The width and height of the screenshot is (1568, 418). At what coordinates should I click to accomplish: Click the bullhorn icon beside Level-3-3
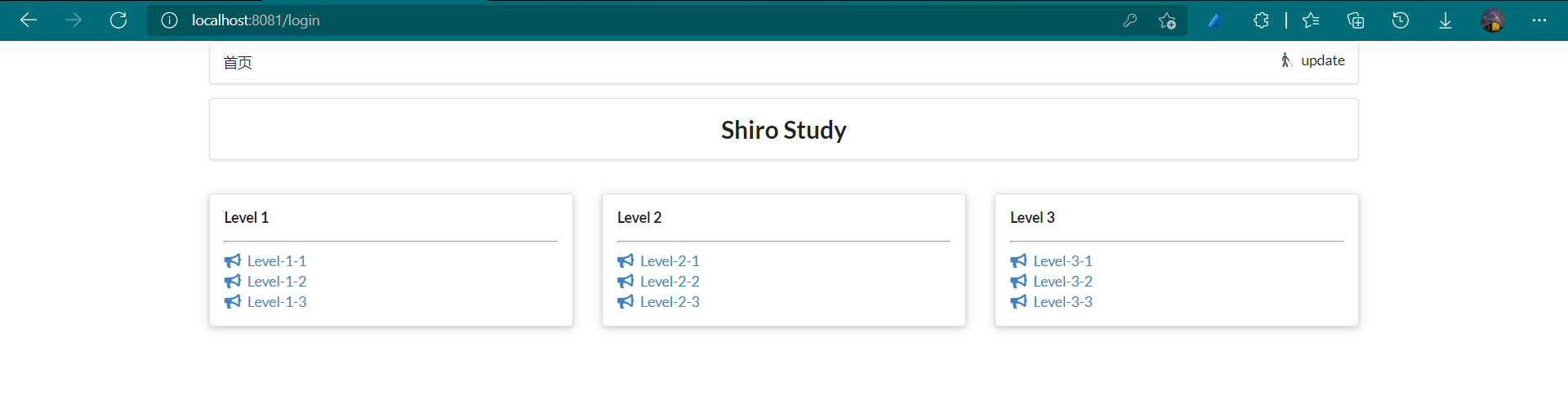tap(1018, 302)
